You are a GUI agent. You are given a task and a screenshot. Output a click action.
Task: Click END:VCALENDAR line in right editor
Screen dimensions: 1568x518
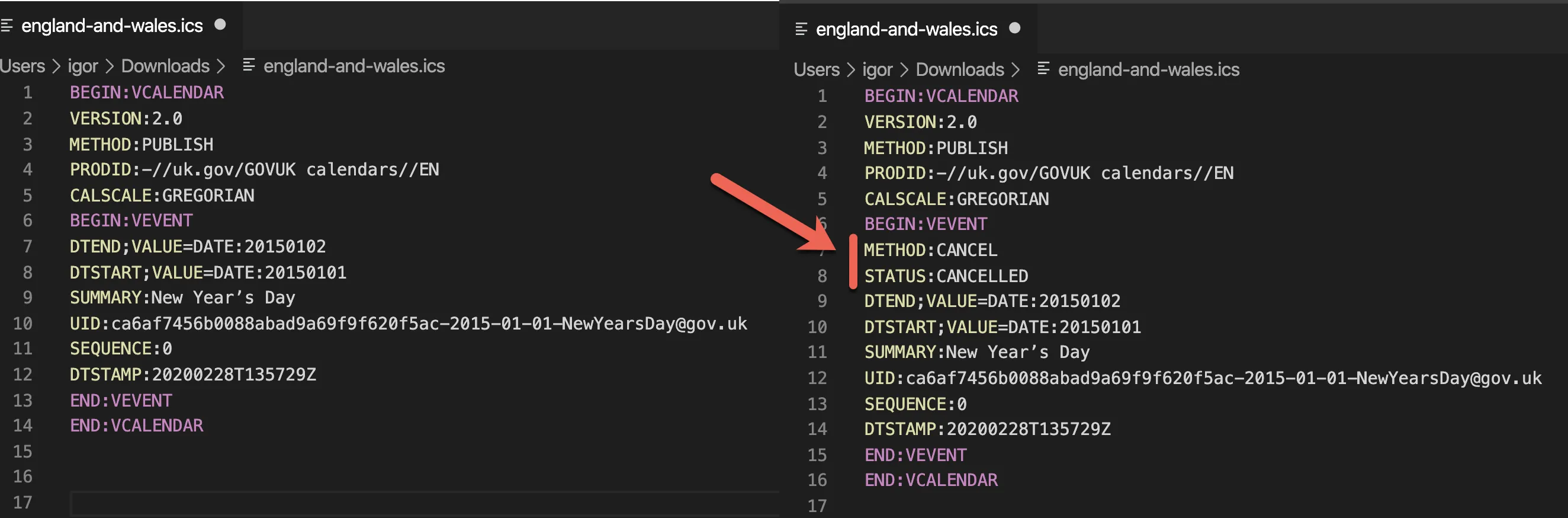click(931, 480)
